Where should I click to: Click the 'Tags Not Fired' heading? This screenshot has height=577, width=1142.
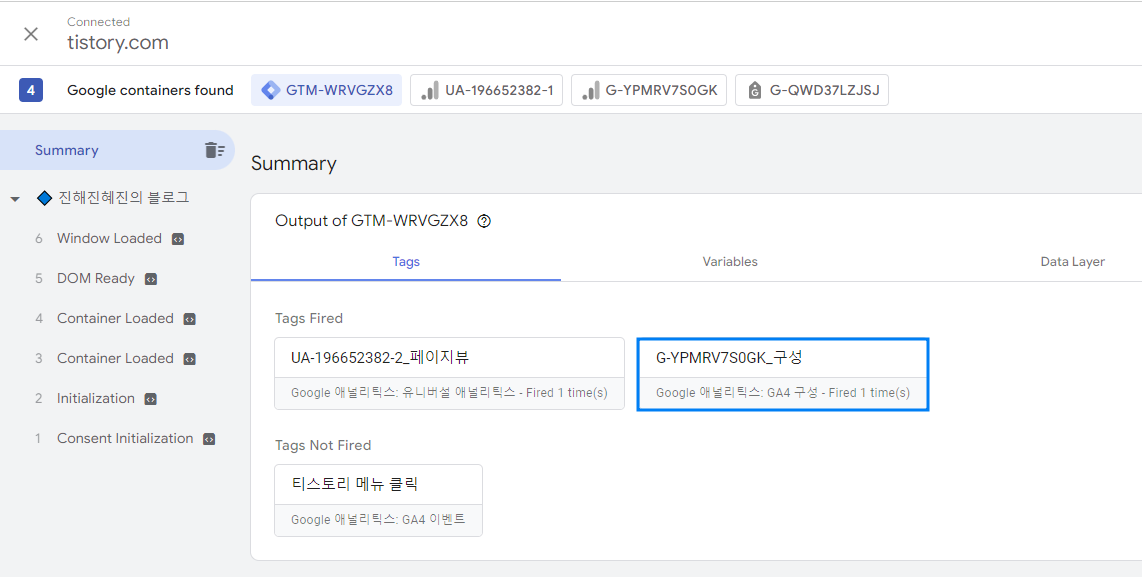tap(323, 445)
